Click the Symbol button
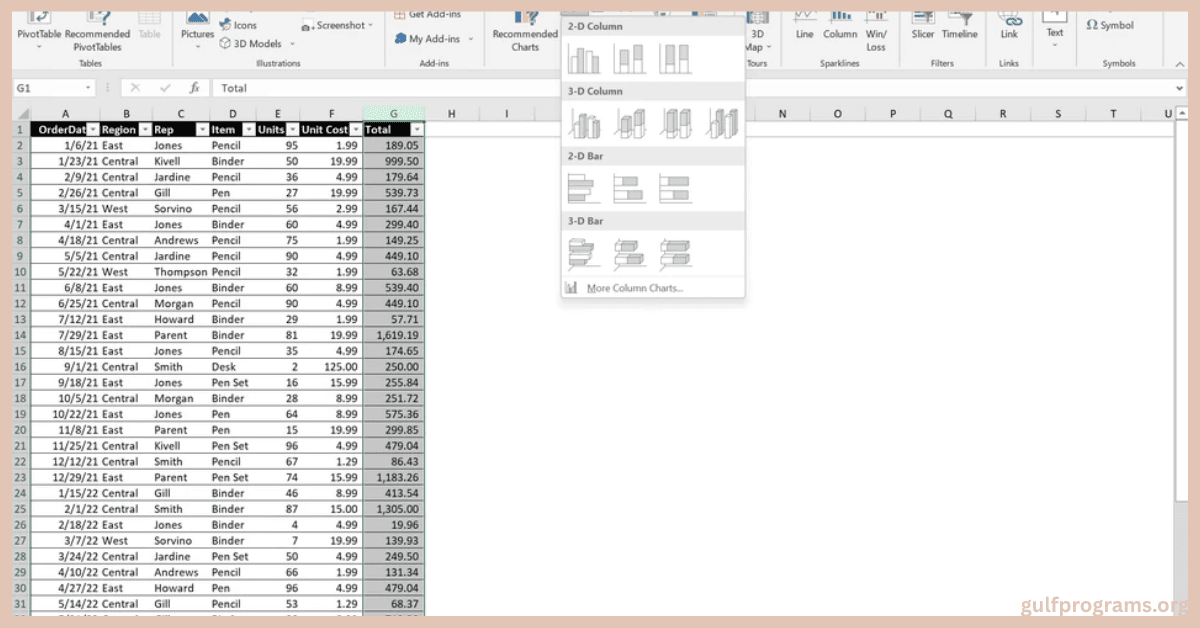The width and height of the screenshot is (1200, 628). (1110, 25)
